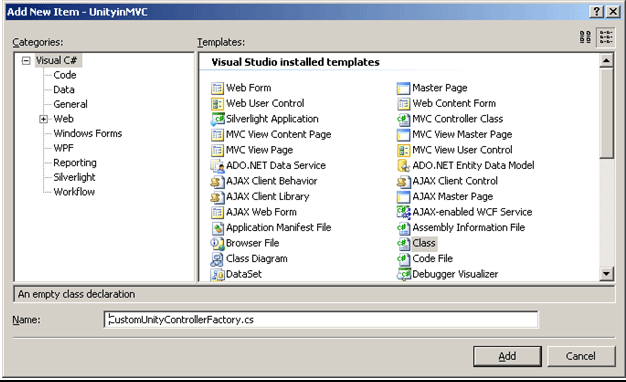Click the 'AJAX-enabled WCF Service' label
This screenshot has height=382, width=626.
tap(472, 212)
